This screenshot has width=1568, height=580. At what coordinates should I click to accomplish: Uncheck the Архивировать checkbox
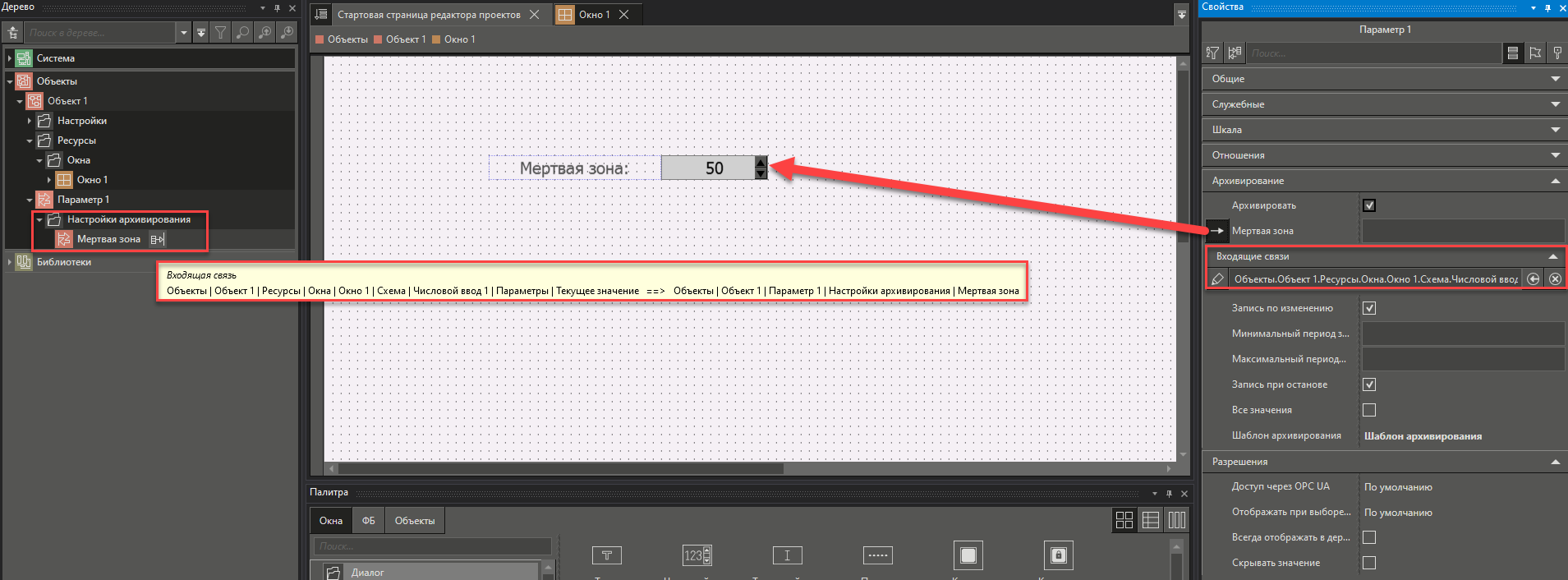tap(1369, 205)
